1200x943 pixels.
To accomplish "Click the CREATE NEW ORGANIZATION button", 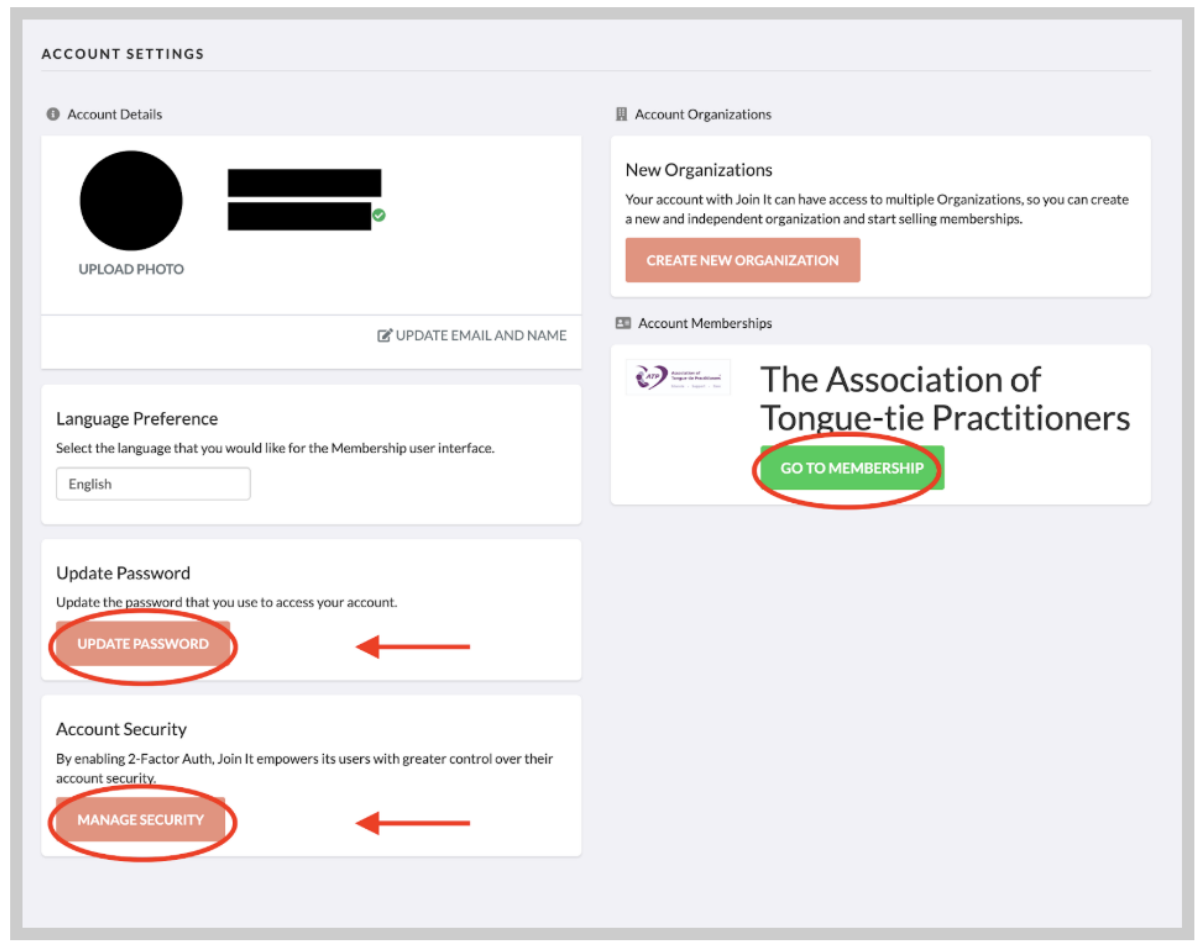I will pos(742,260).
